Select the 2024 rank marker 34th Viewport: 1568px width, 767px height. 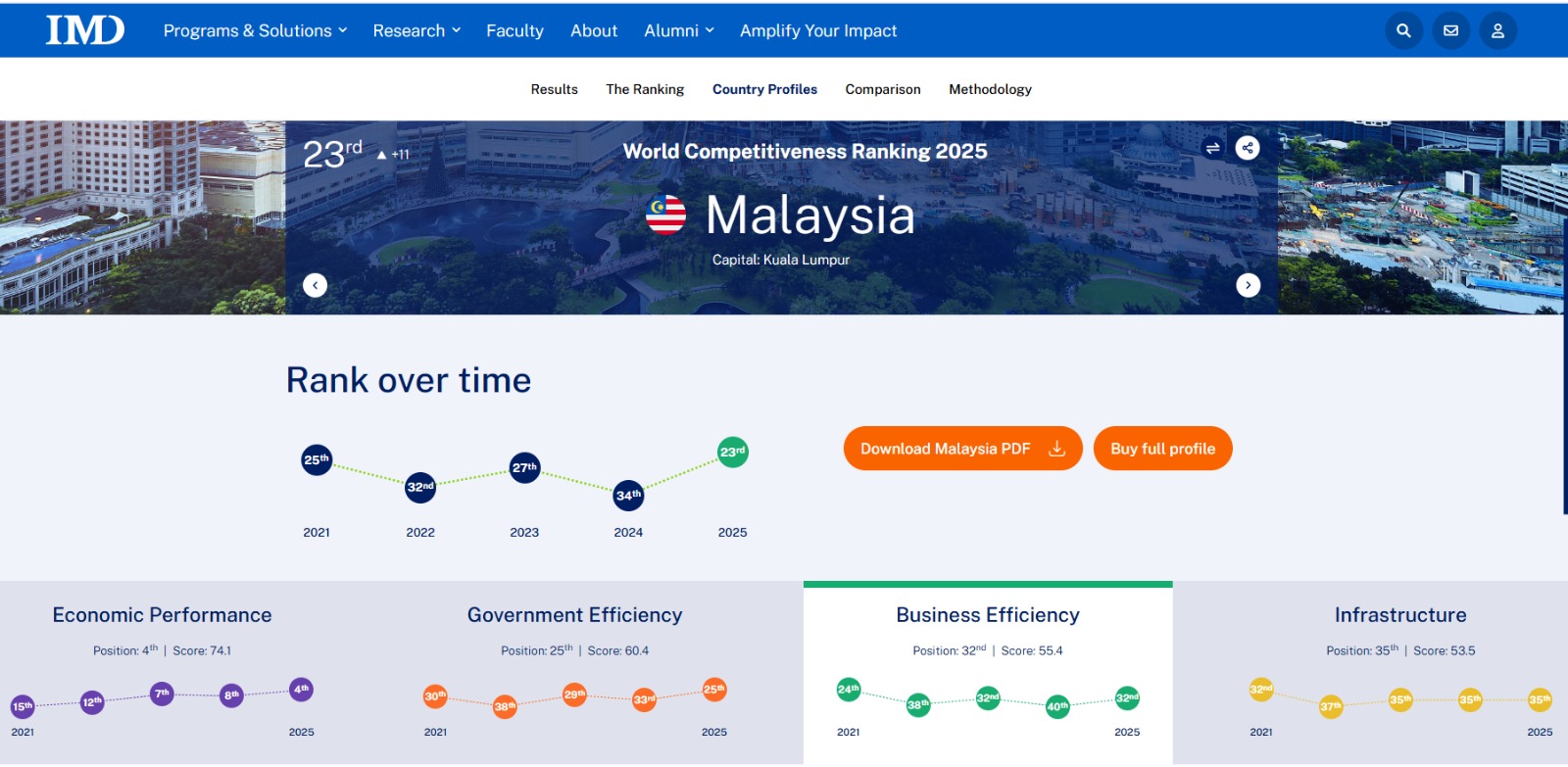[628, 496]
